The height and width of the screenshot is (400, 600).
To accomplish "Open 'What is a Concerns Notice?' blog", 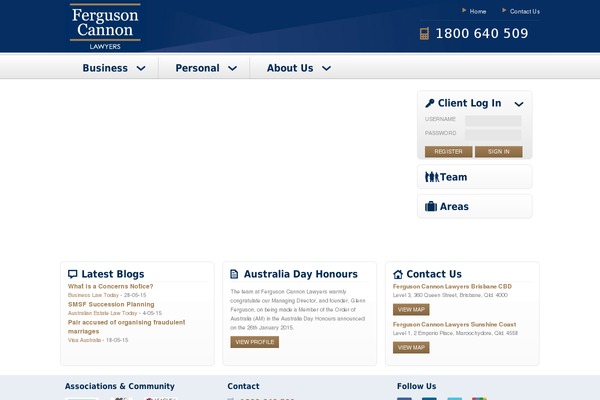I will click(111, 286).
